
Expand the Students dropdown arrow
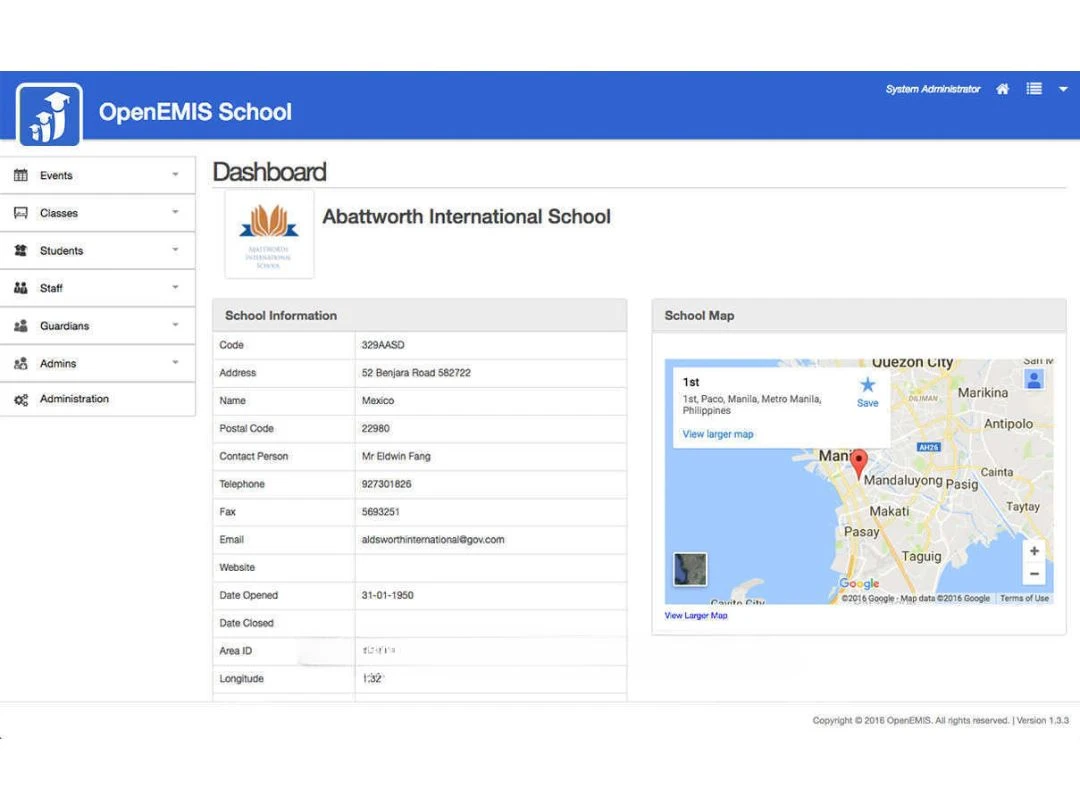pyautogui.click(x=175, y=249)
